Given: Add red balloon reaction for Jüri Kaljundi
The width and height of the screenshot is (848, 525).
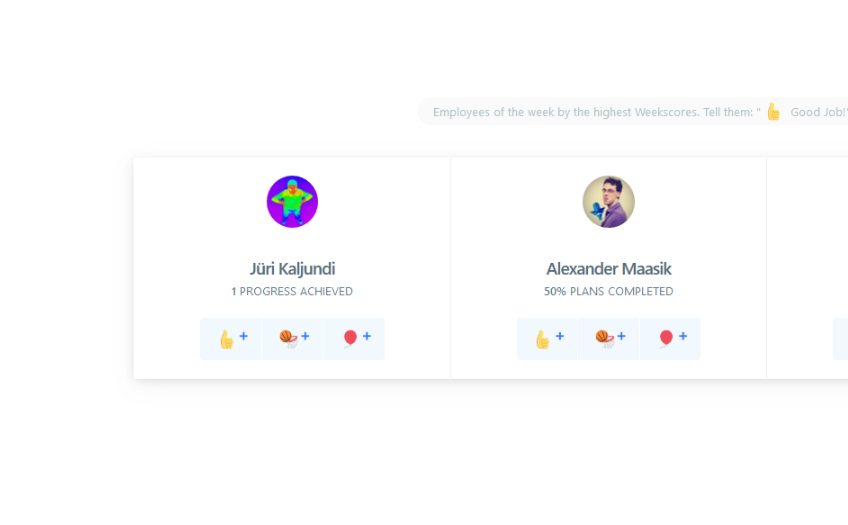Looking at the screenshot, I should pos(354,339).
